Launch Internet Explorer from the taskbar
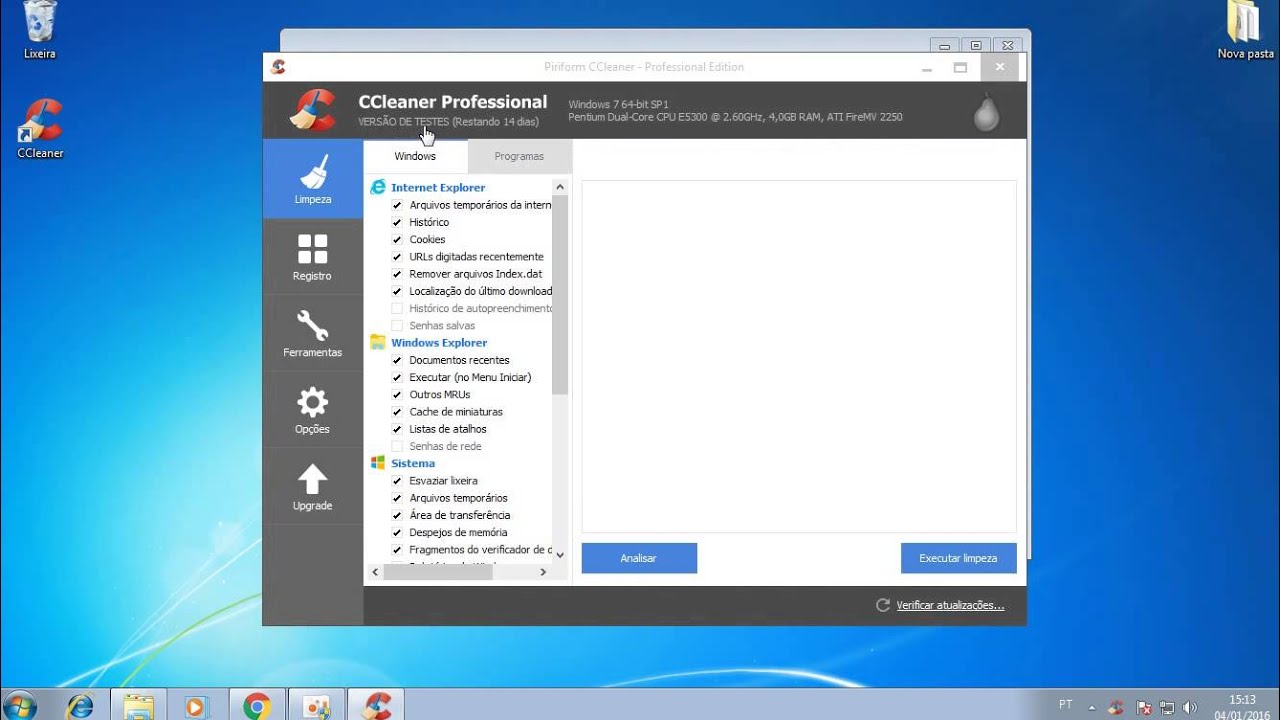Image resolution: width=1280 pixels, height=720 pixels. [79, 705]
